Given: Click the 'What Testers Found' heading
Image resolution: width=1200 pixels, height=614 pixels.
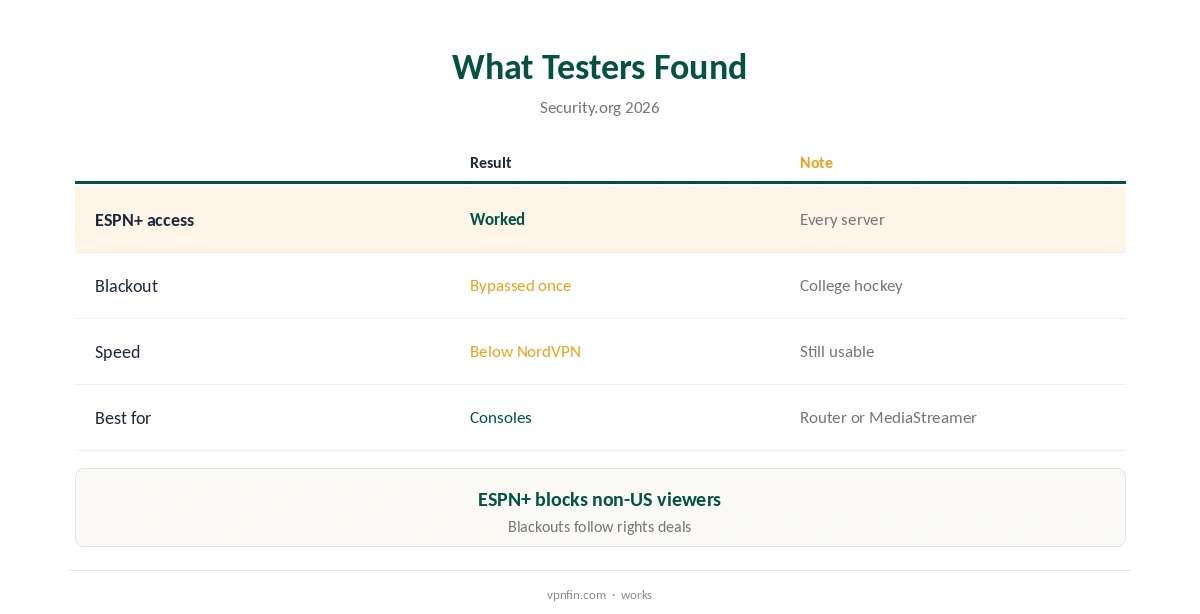Looking at the screenshot, I should (x=599, y=67).
